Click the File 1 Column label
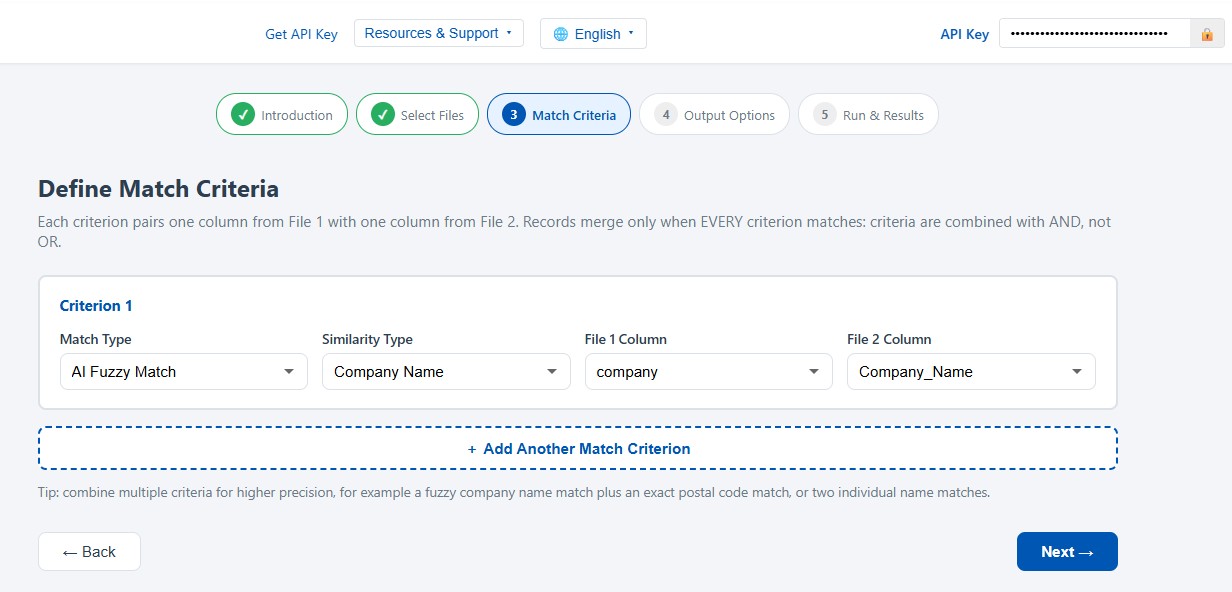1232x592 pixels. [626, 340]
